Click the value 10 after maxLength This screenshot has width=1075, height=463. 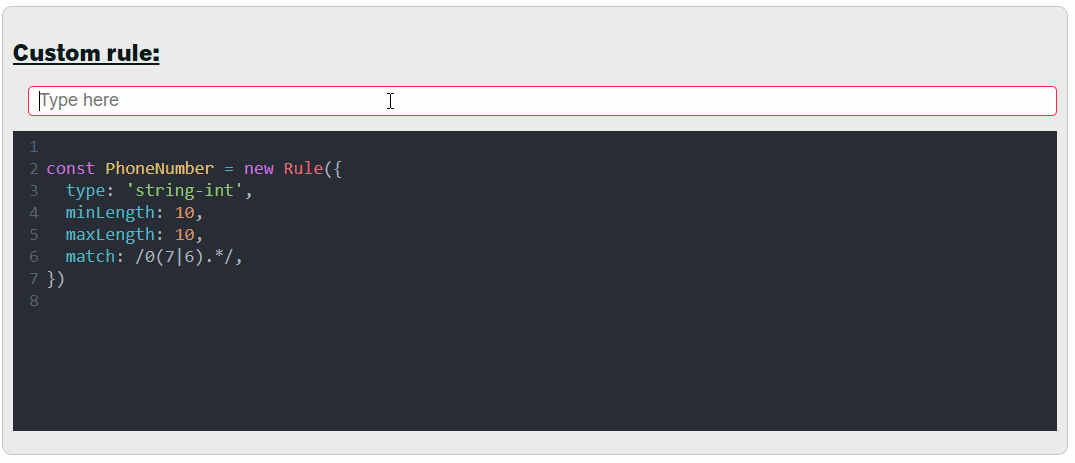coord(184,234)
